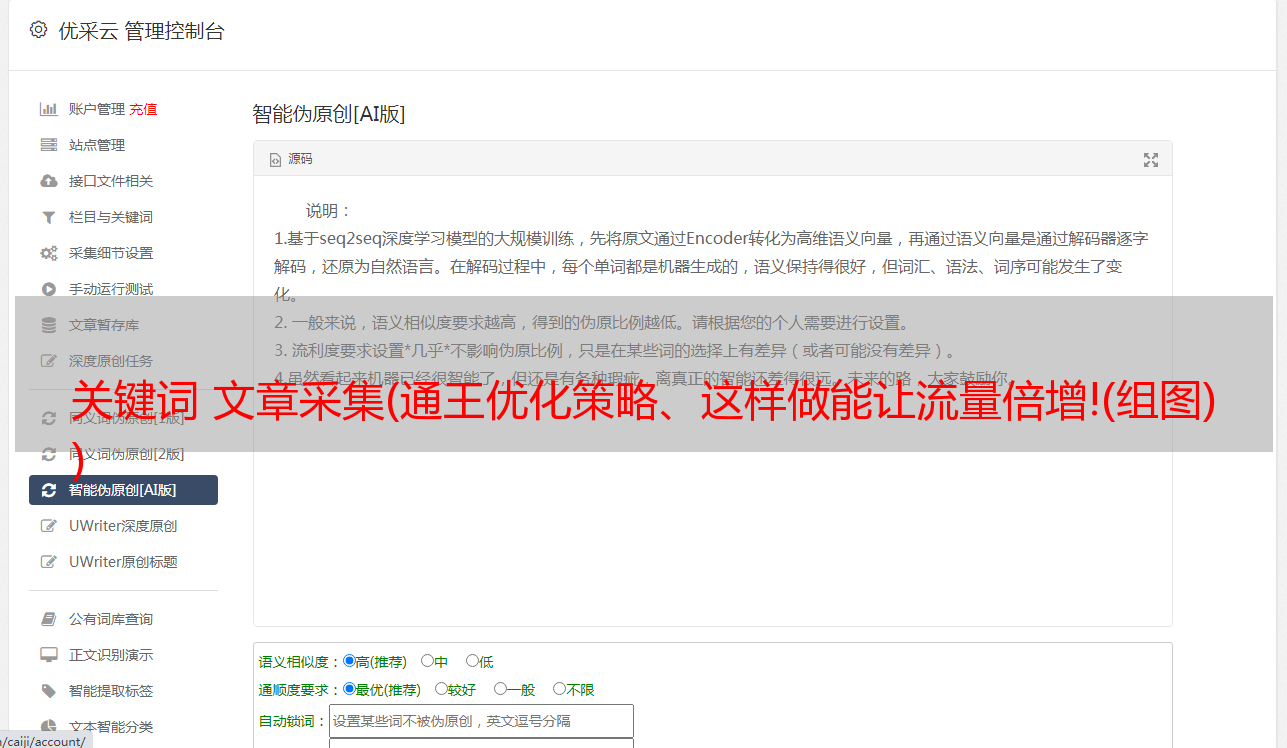Click the 优采云 管理控制台 header title
The image size is (1287, 748).
coord(141,31)
